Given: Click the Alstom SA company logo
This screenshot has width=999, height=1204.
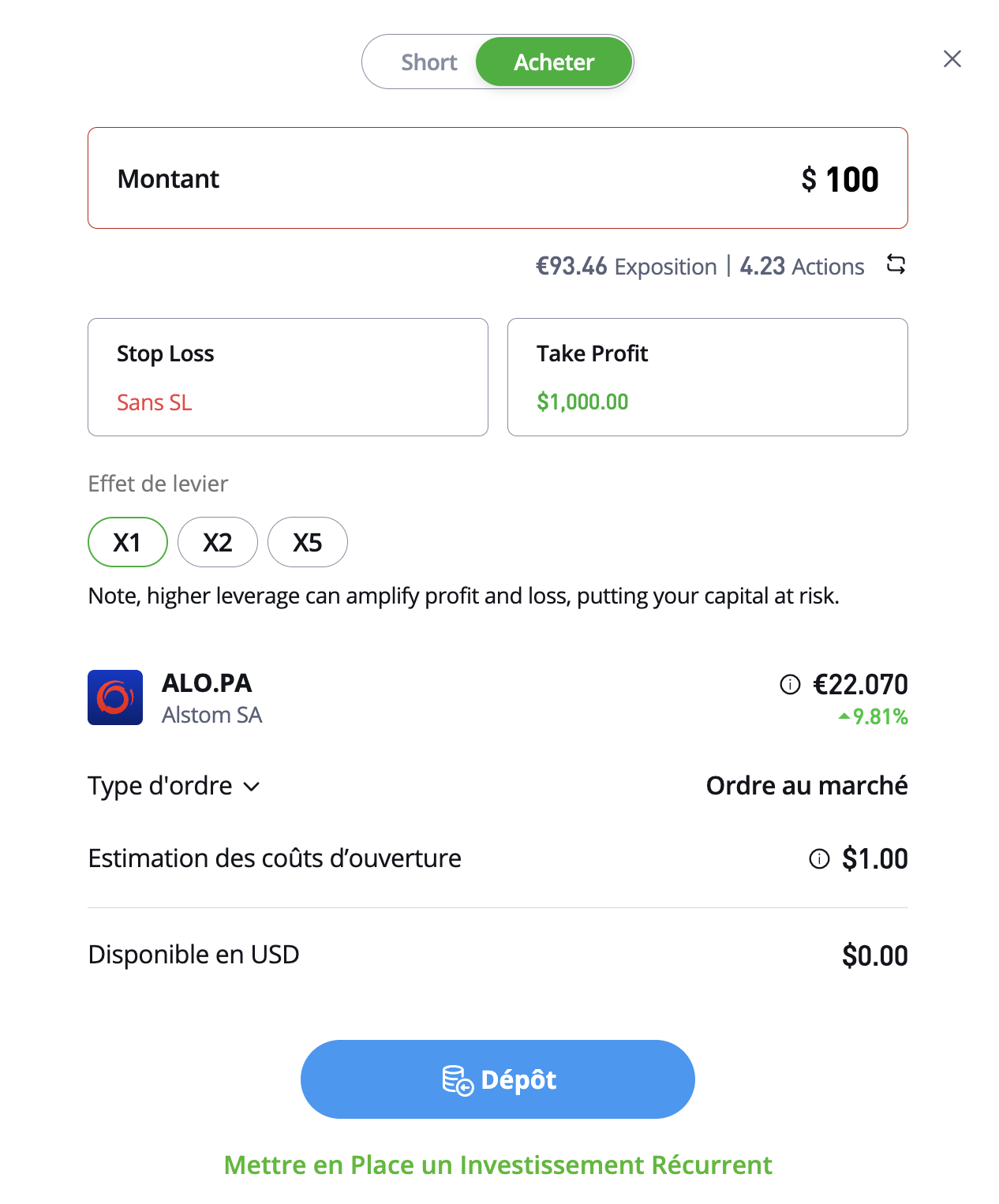Looking at the screenshot, I should [x=115, y=697].
